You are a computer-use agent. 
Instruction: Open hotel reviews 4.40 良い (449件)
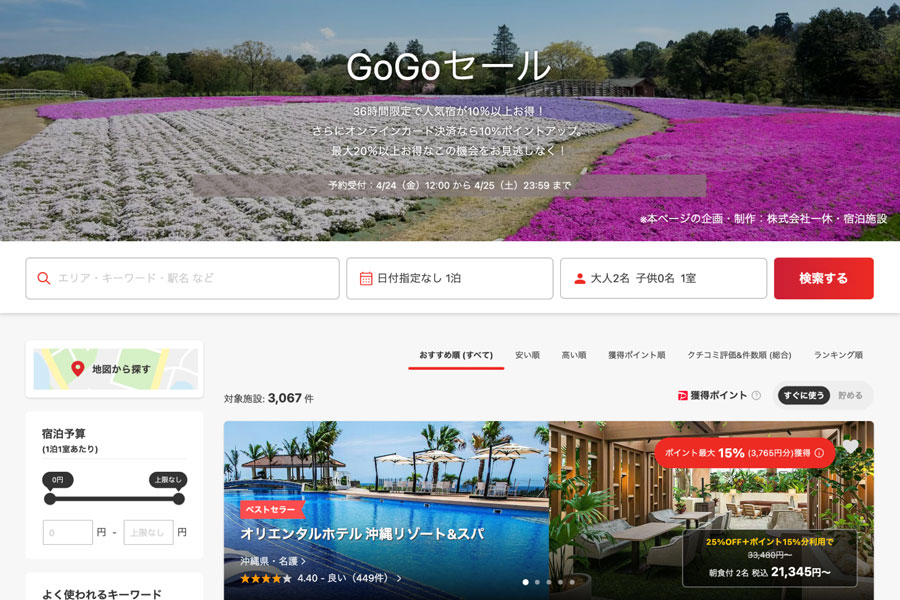click(x=348, y=578)
